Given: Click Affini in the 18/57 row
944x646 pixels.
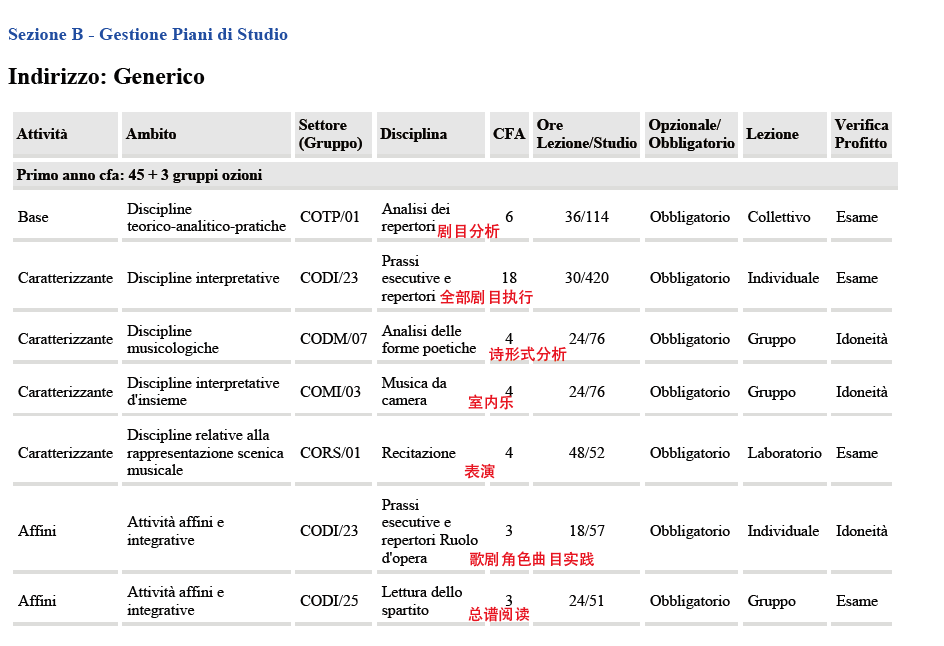Looking at the screenshot, I should [37, 531].
